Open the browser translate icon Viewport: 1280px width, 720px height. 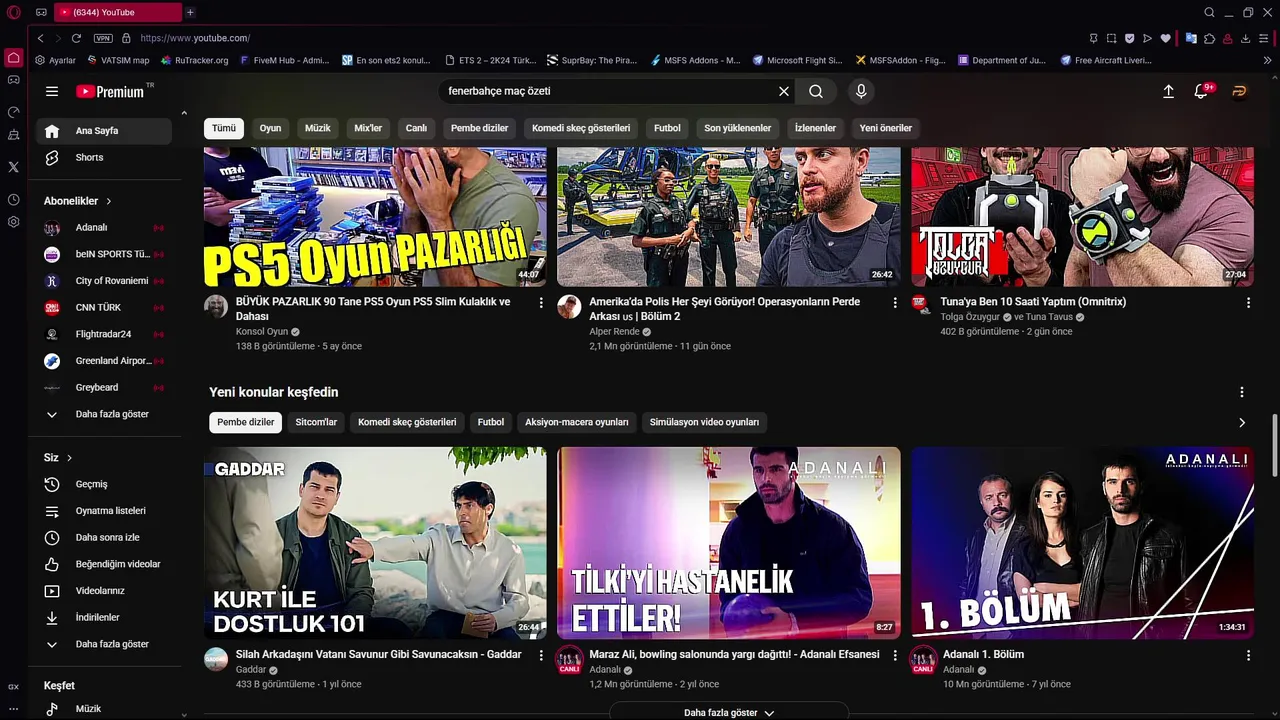click(1191, 38)
